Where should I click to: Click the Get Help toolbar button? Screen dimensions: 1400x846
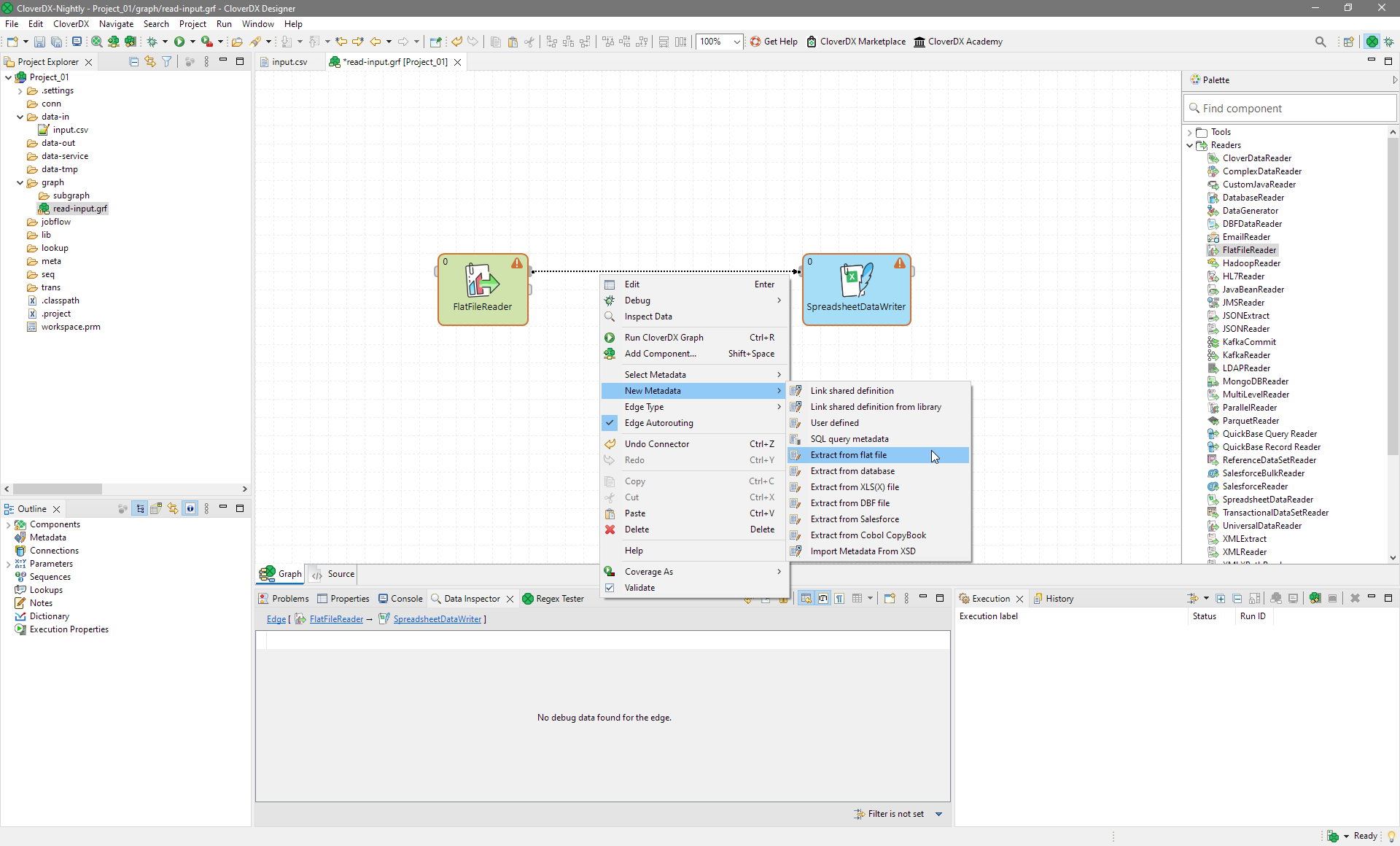click(774, 42)
